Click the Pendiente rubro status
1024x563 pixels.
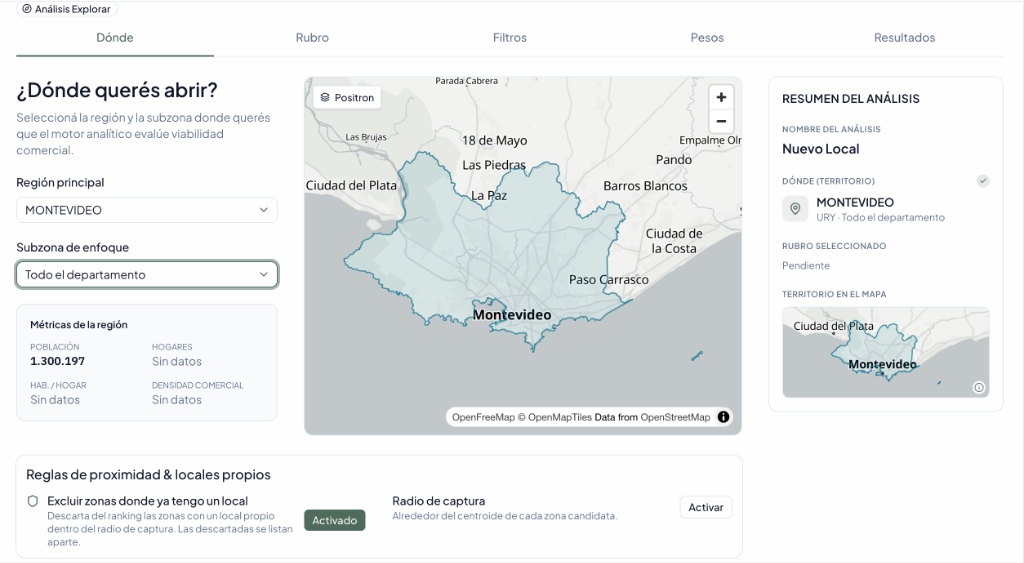(x=806, y=266)
